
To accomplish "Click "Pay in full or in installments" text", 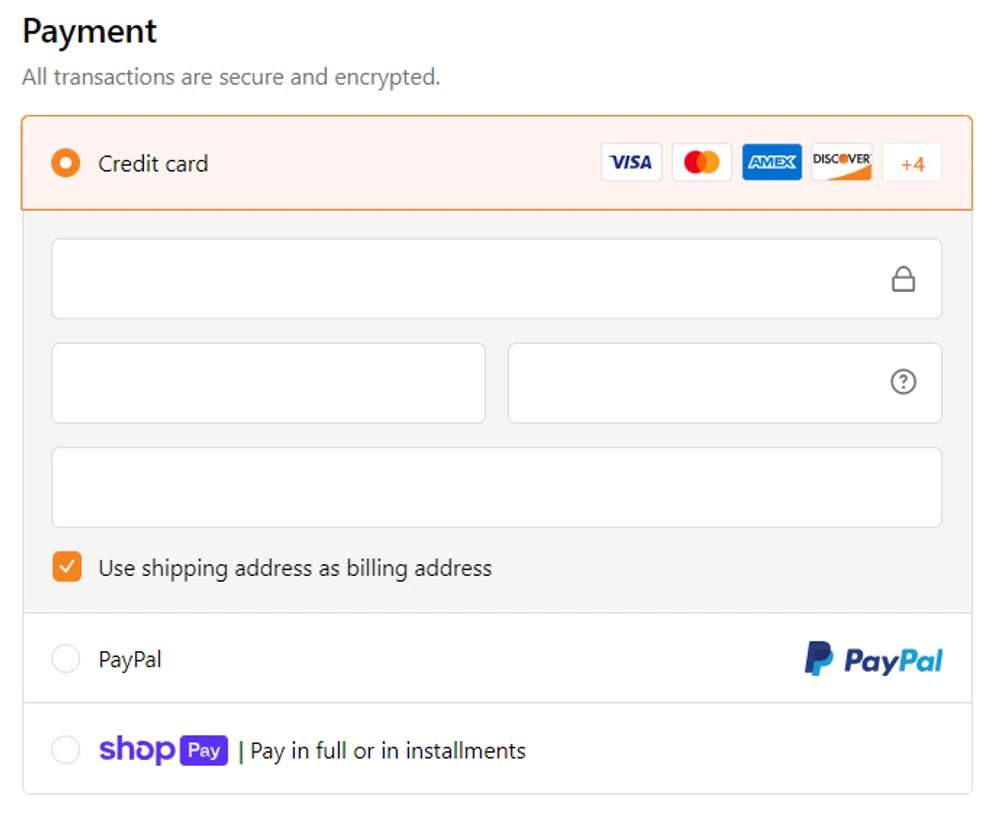I will pyautogui.click(x=388, y=751).
